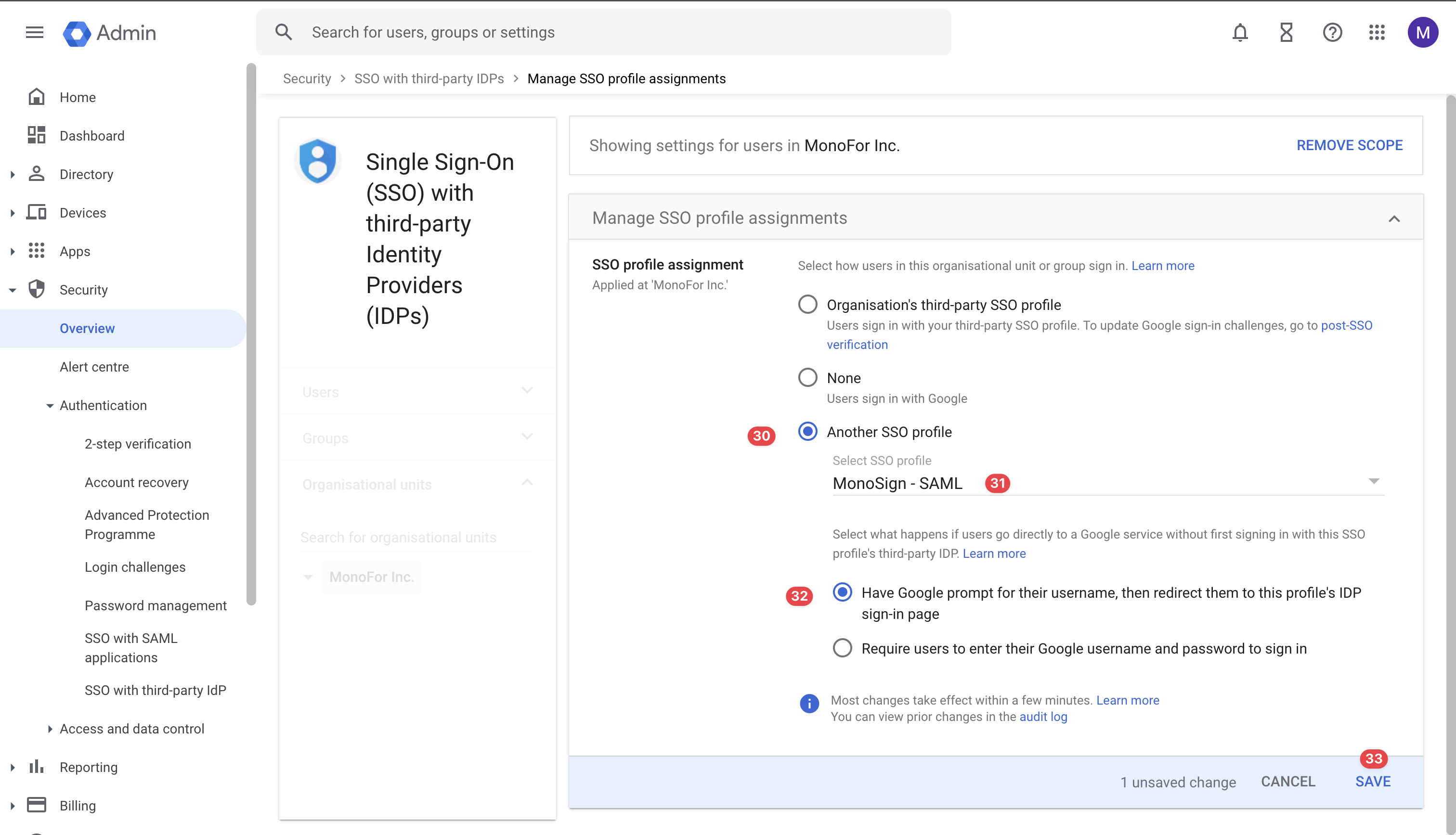The width and height of the screenshot is (1456, 835).
Task: Open SSO with third-party IdP menu item
Action: (x=155, y=690)
